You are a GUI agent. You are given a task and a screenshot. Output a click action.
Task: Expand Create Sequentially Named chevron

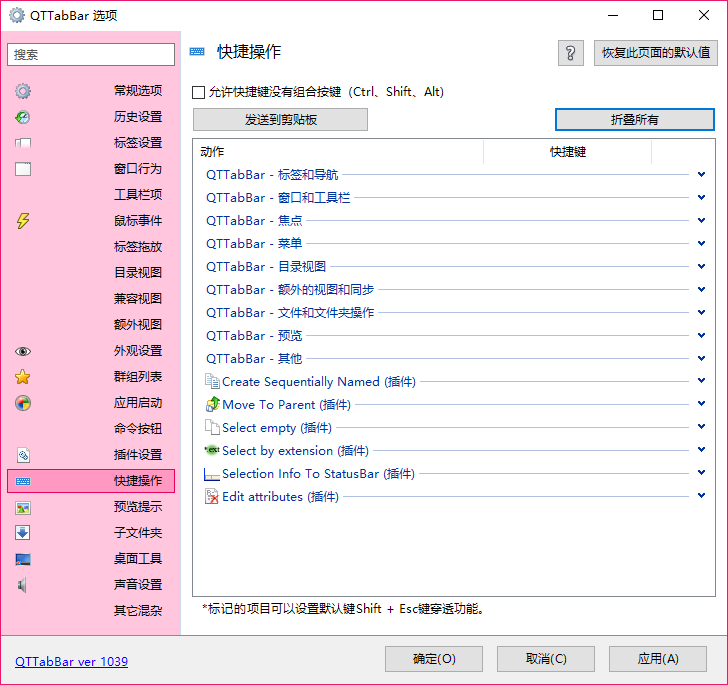coord(702,381)
